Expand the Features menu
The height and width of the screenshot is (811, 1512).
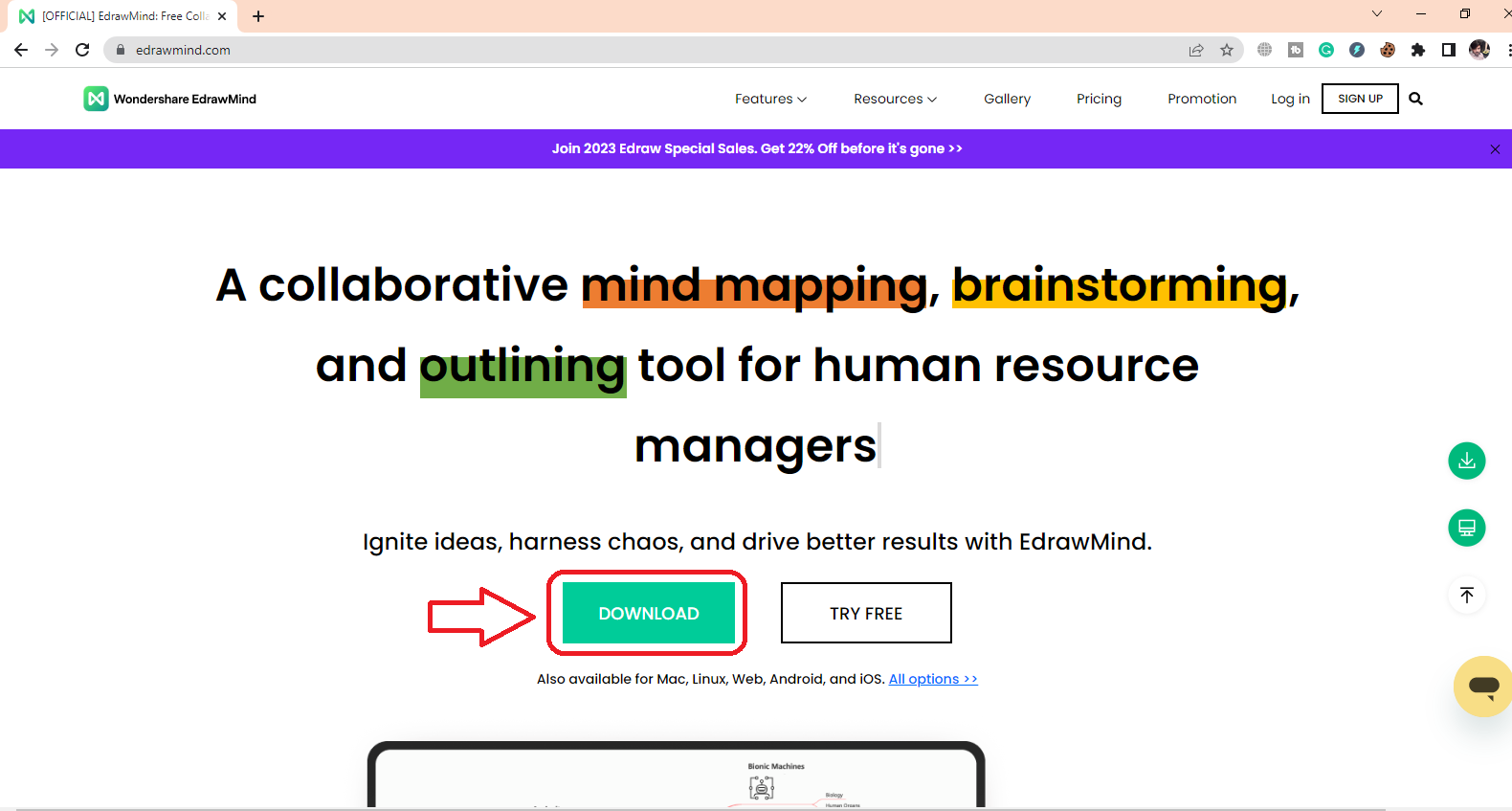(770, 99)
